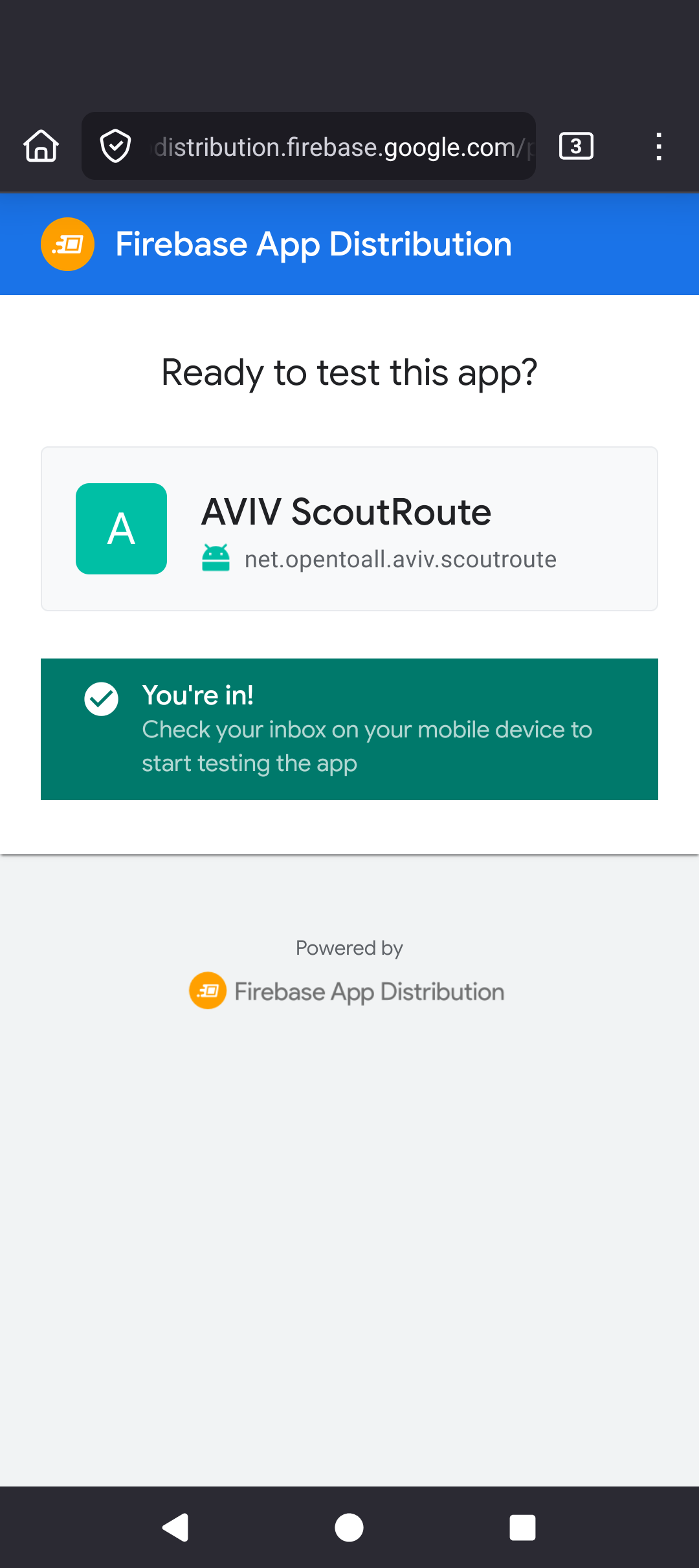
Task: Click the blue Firebase App Distribution banner
Action: click(x=349, y=244)
